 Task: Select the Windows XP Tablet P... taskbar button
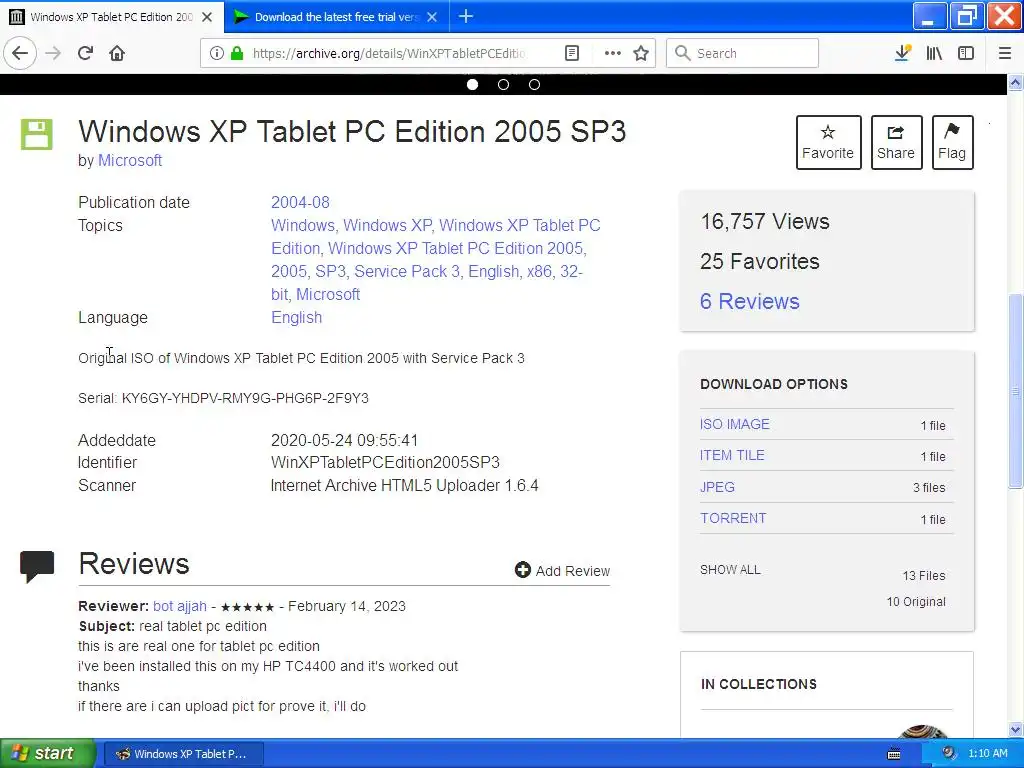184,754
